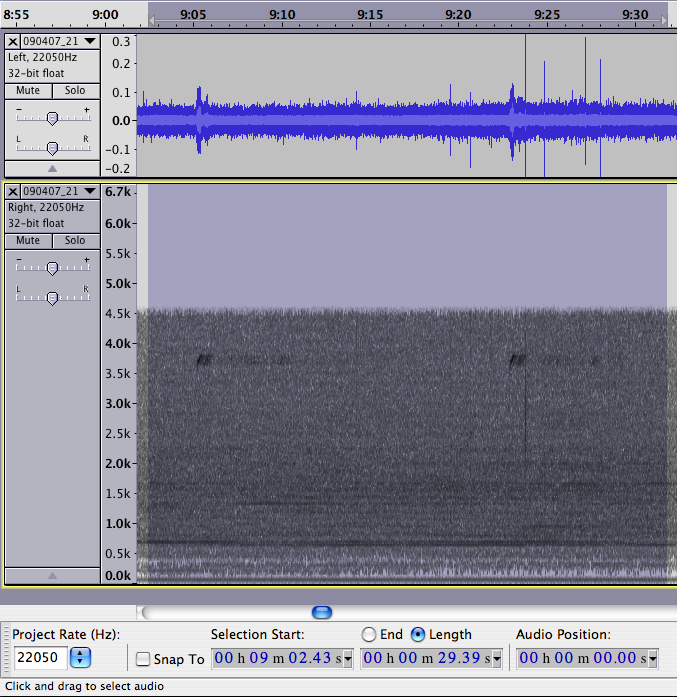Collapse the Left waveform track using its triangle

[52, 169]
